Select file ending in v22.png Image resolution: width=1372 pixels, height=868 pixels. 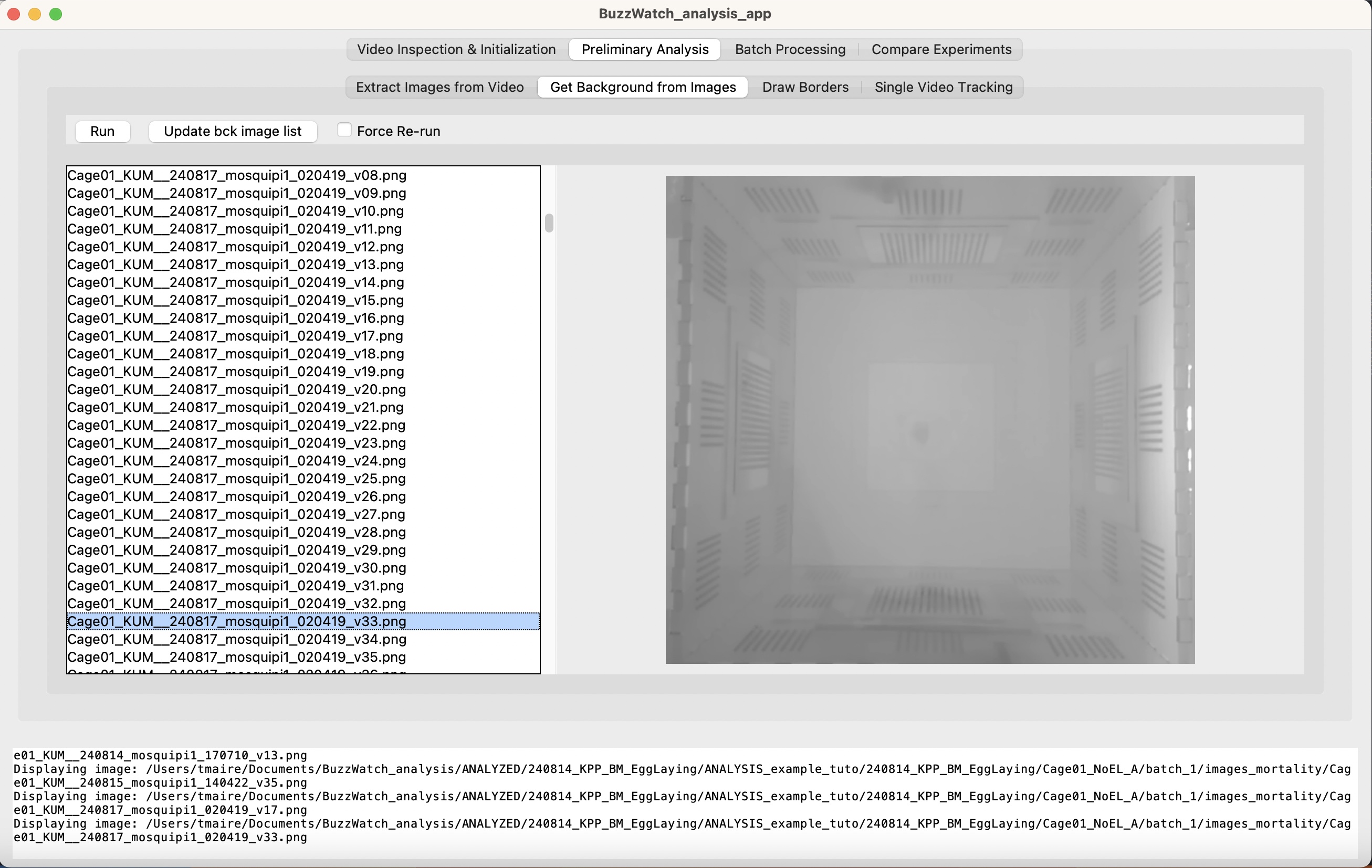click(x=303, y=425)
